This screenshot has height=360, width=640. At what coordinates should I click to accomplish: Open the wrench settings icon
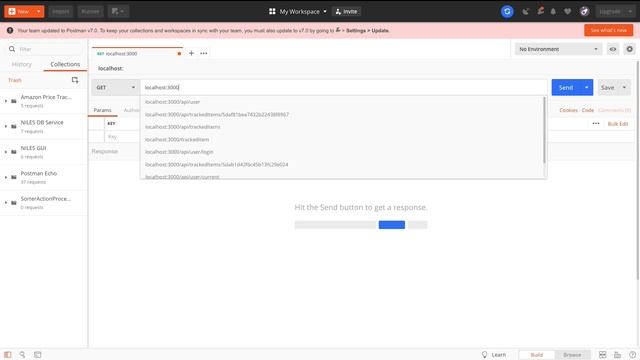pos(540,11)
